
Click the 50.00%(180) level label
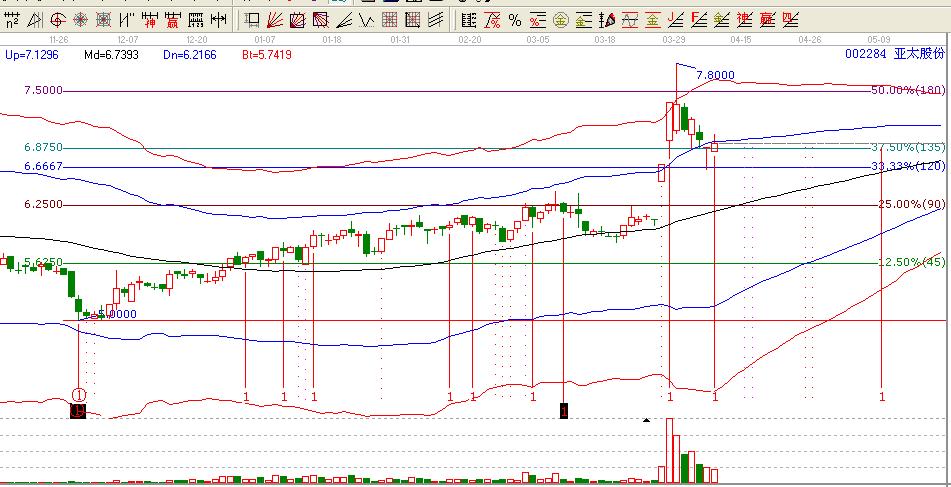[908, 91]
